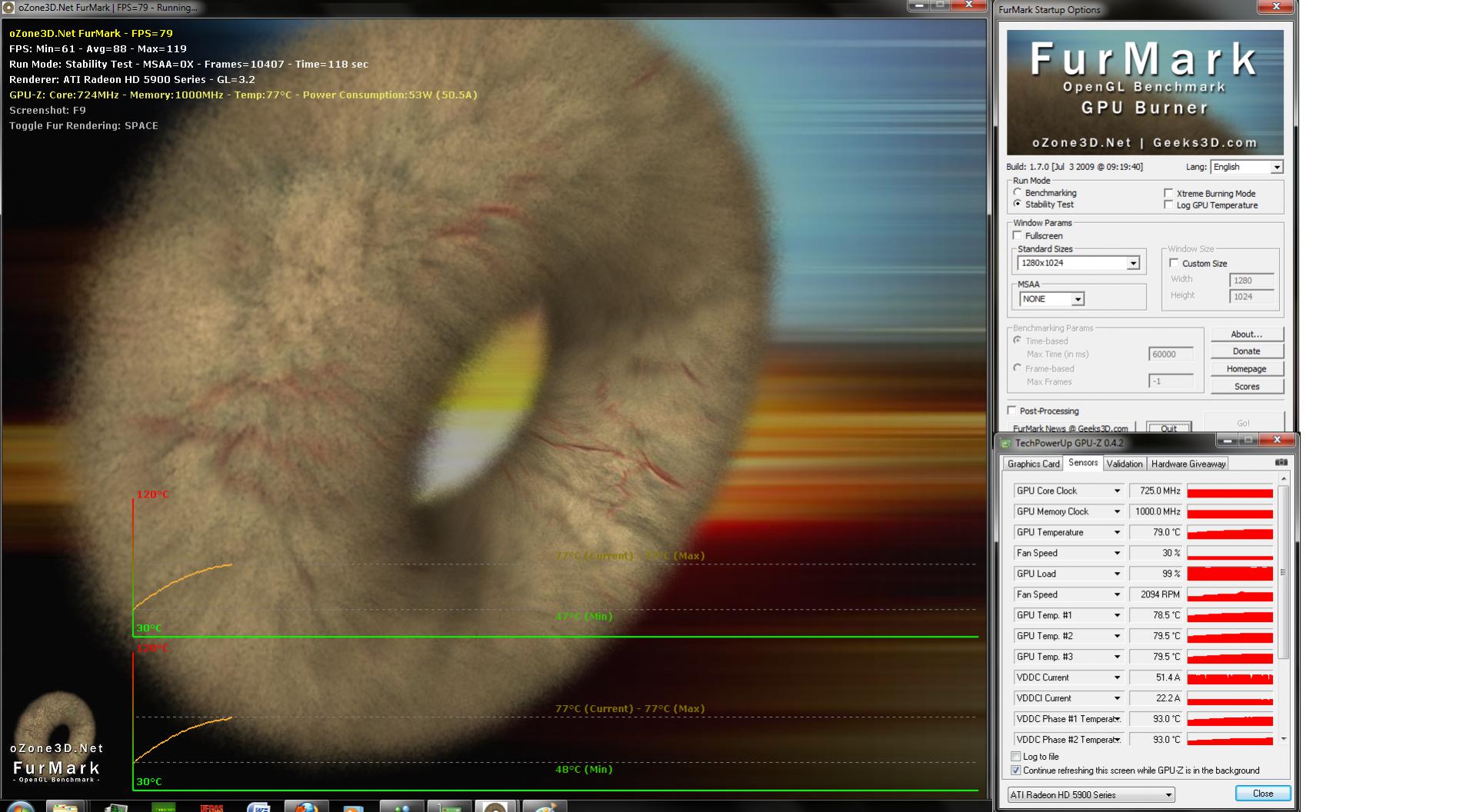Screen dimensions: 1476x812
Task: Click the GPU-Z scrollbar down arrow
Action: [x=1283, y=740]
